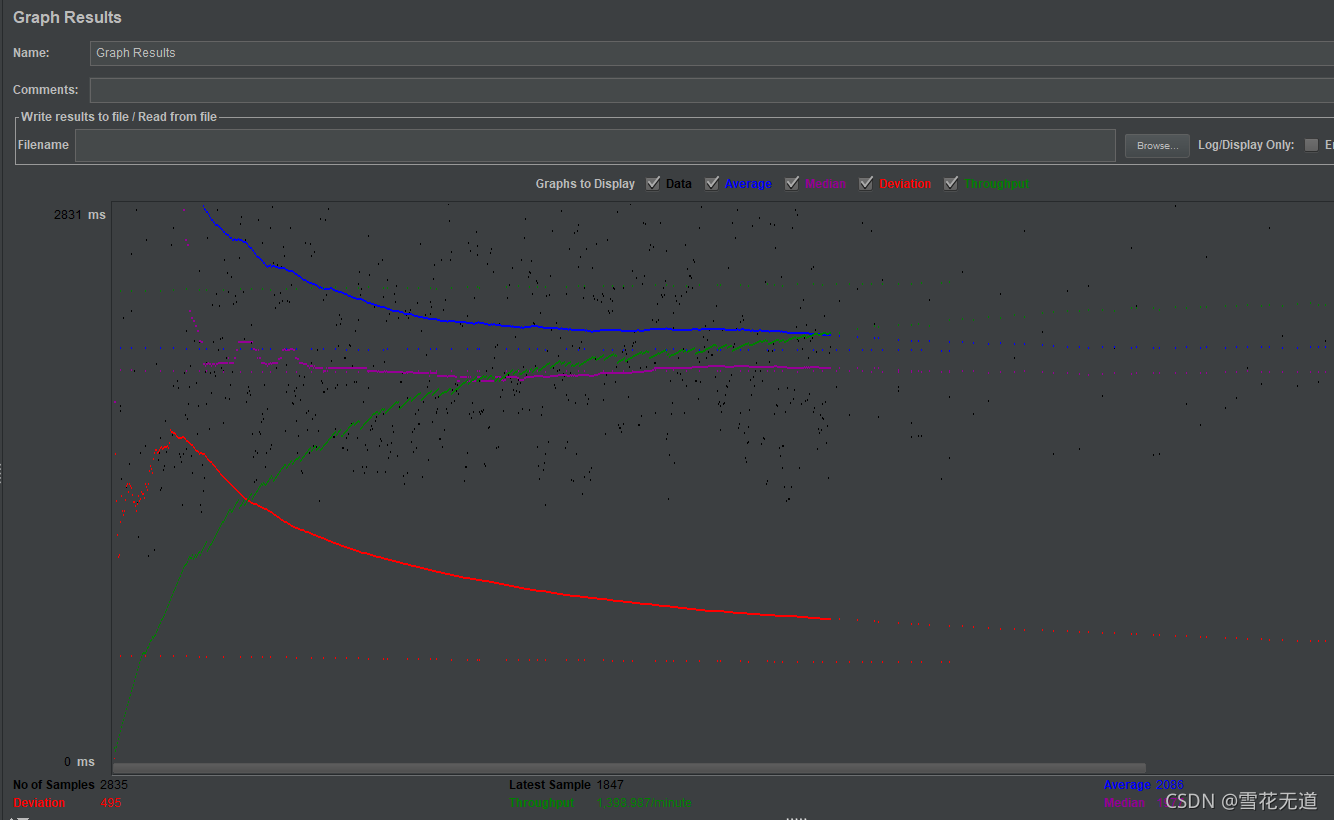
Task: Toggle the Average graph checkbox
Action: click(712, 183)
